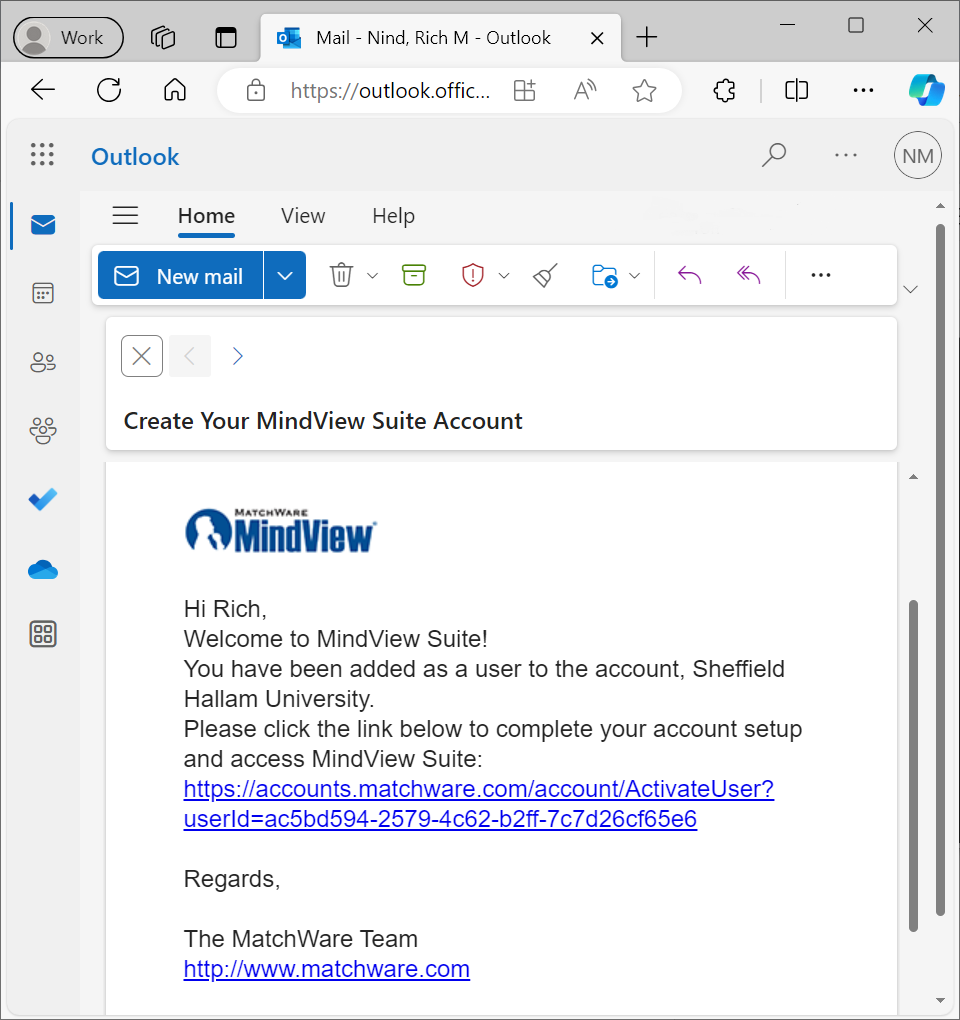The image size is (960, 1020).
Task: Sweep messages using the broom icon
Action: (x=544, y=275)
